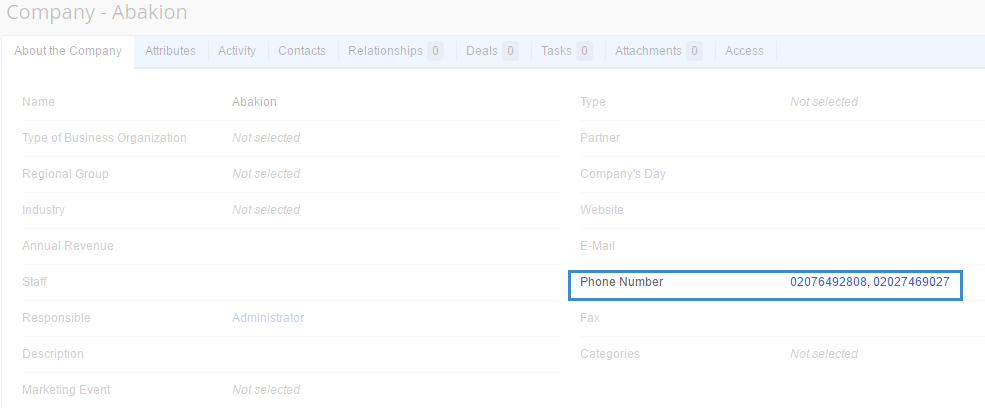Open the Tasks tab
The image size is (985, 408).
[x=566, y=51]
